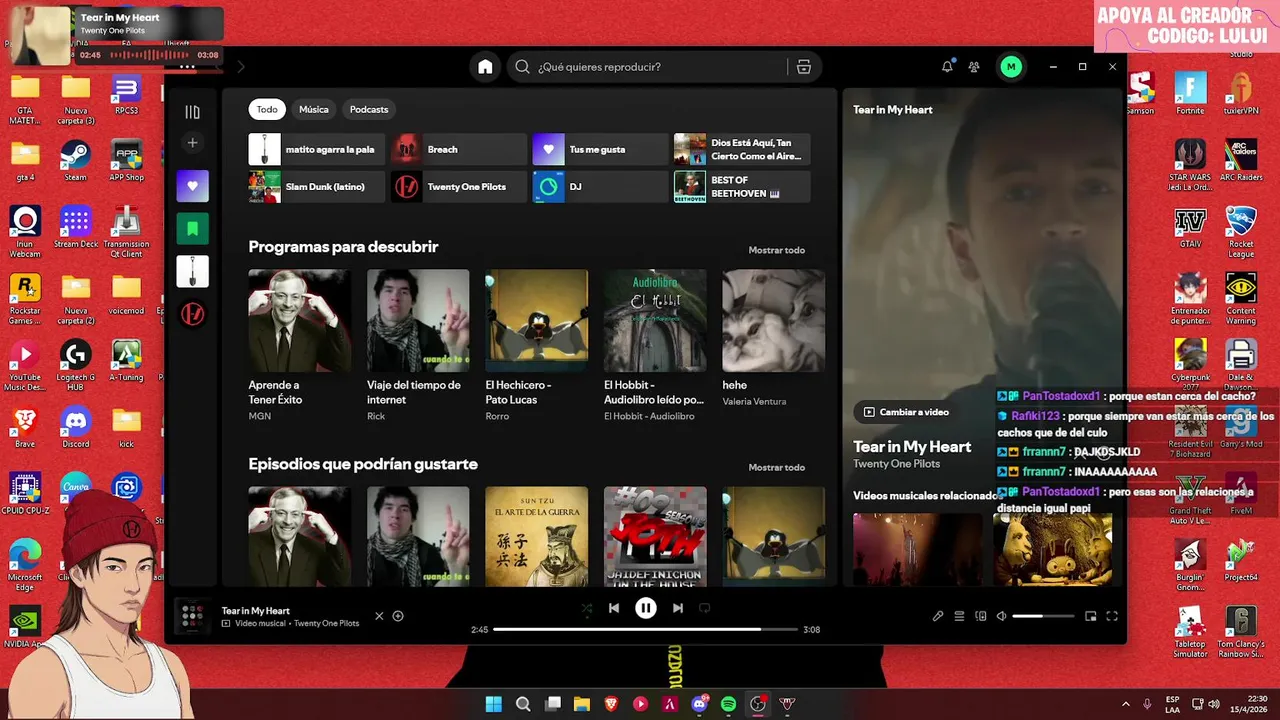Click Tear in My Heart title in right panel
The height and width of the screenshot is (720, 1280).
click(912, 447)
